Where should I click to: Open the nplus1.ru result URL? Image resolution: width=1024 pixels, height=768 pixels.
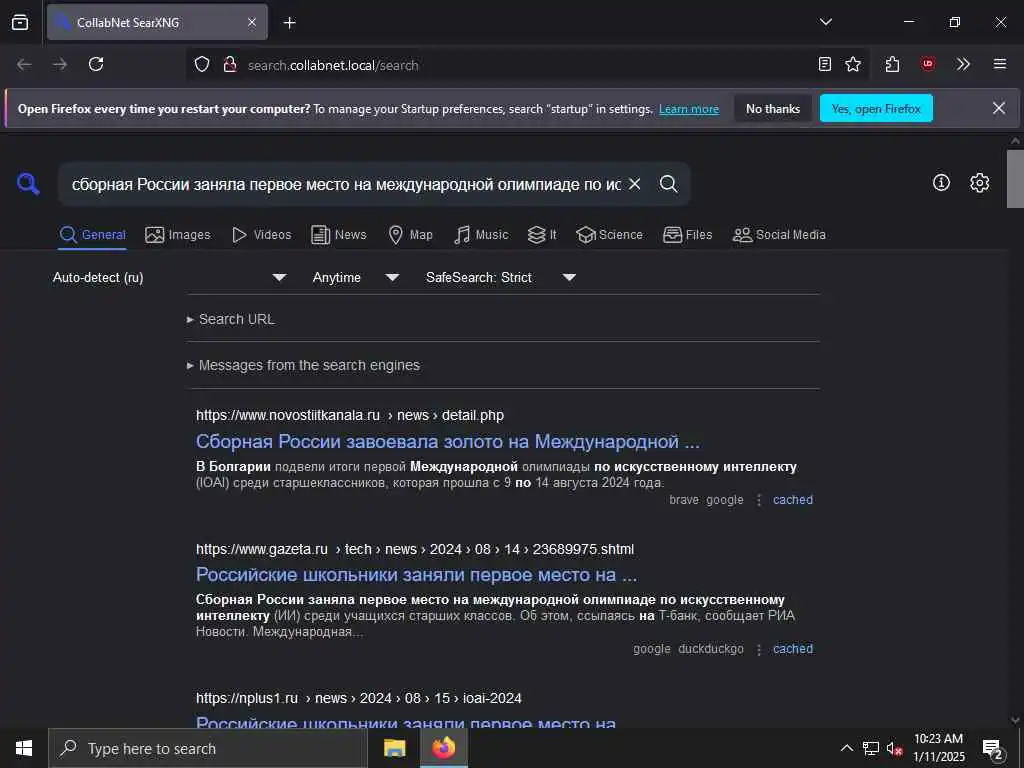coord(359,698)
